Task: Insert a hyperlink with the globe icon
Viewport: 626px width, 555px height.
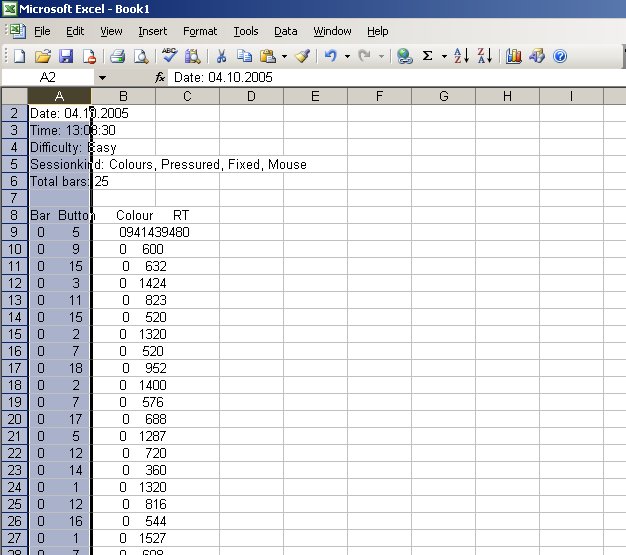Action: point(404,56)
